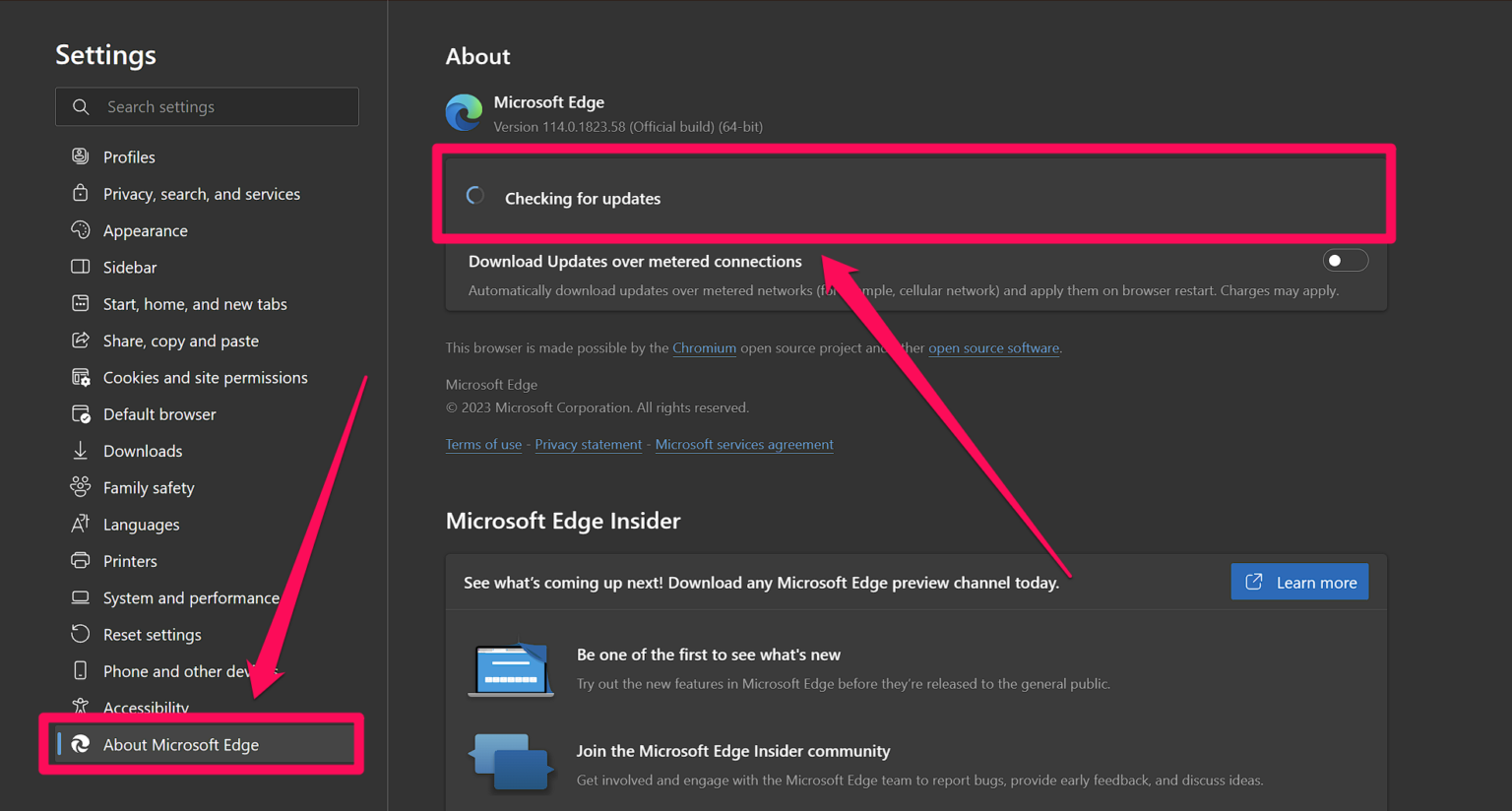1512x811 pixels.
Task: Open the Privacy statement link
Action: pos(588,445)
